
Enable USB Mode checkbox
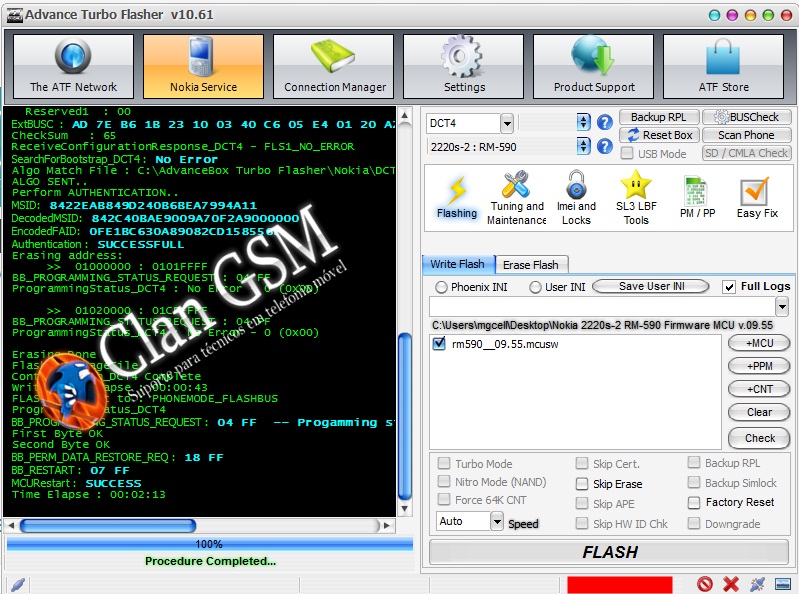click(627, 153)
